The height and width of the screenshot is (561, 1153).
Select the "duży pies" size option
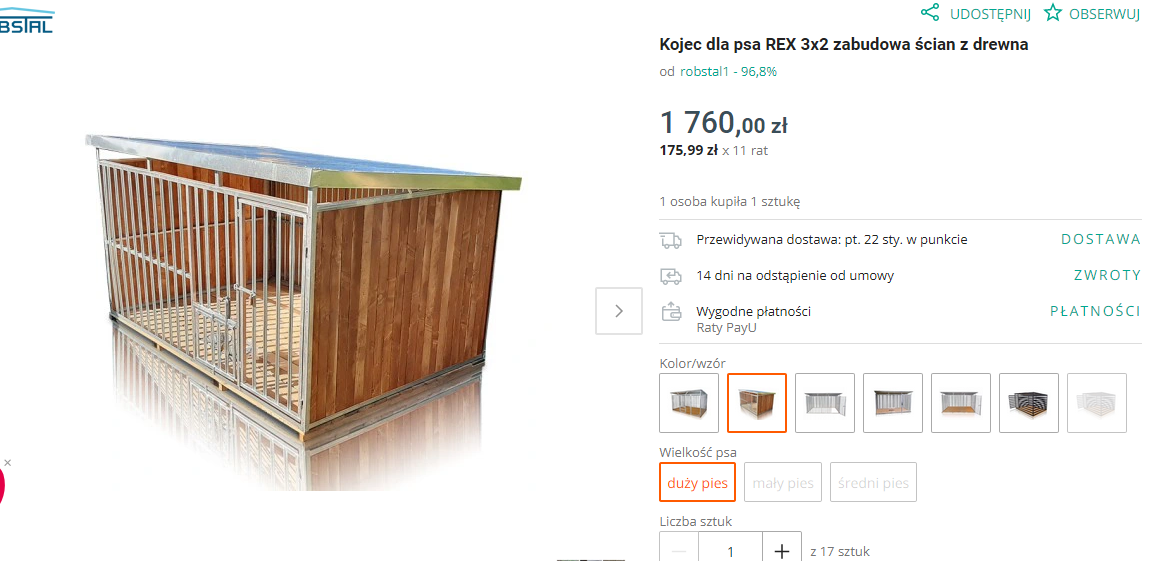pyautogui.click(x=697, y=482)
